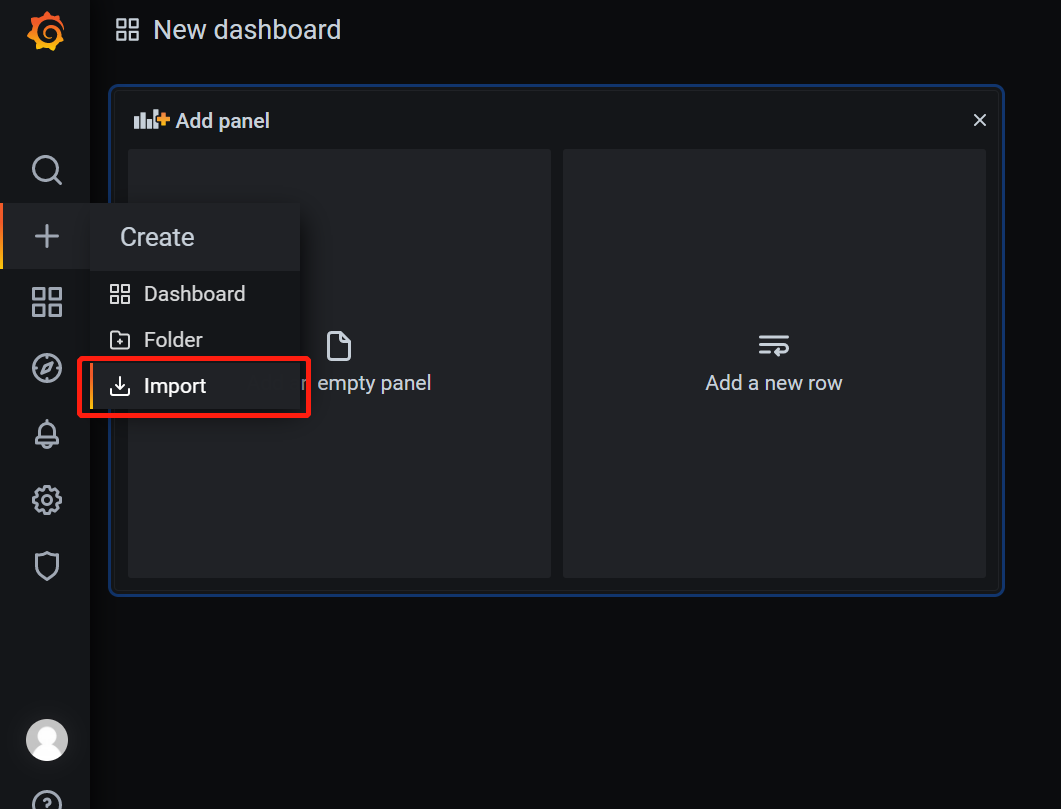The width and height of the screenshot is (1061, 809).
Task: Click the new row lines icon
Action: click(x=773, y=345)
